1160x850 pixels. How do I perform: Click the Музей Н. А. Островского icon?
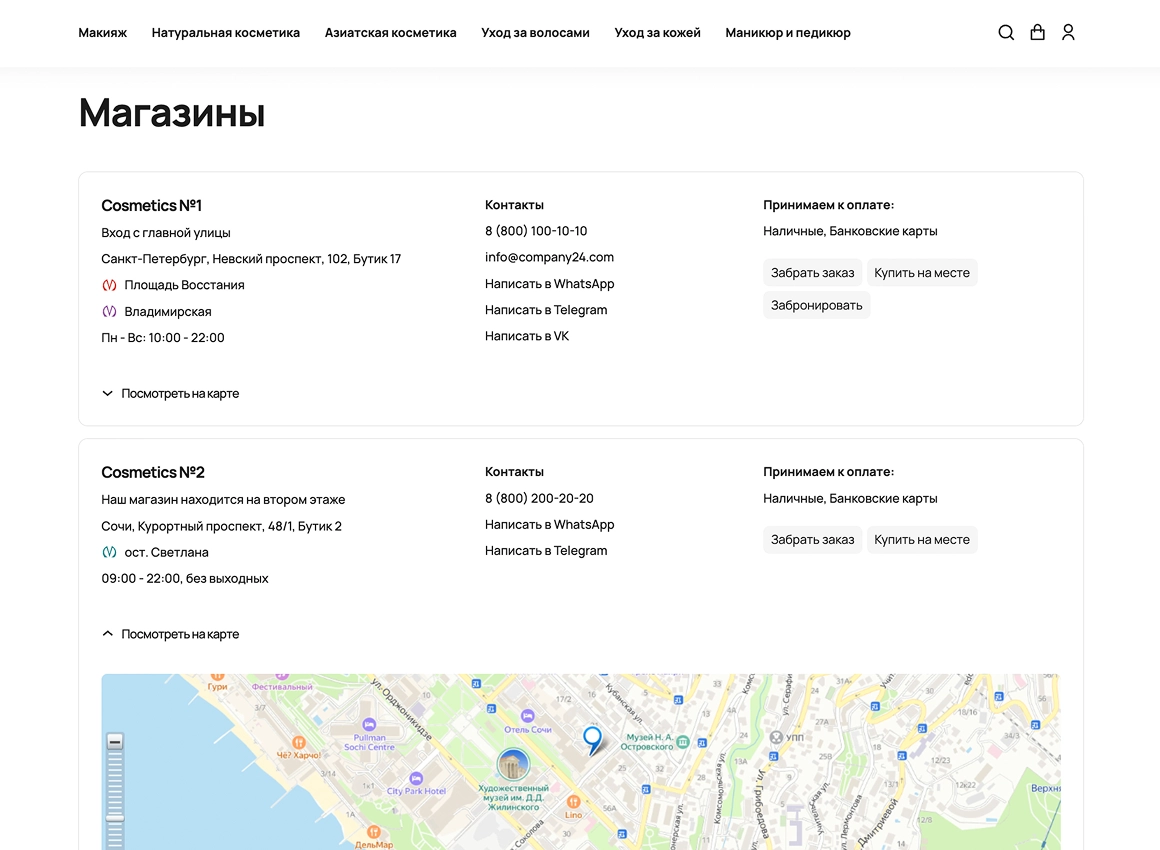683,742
